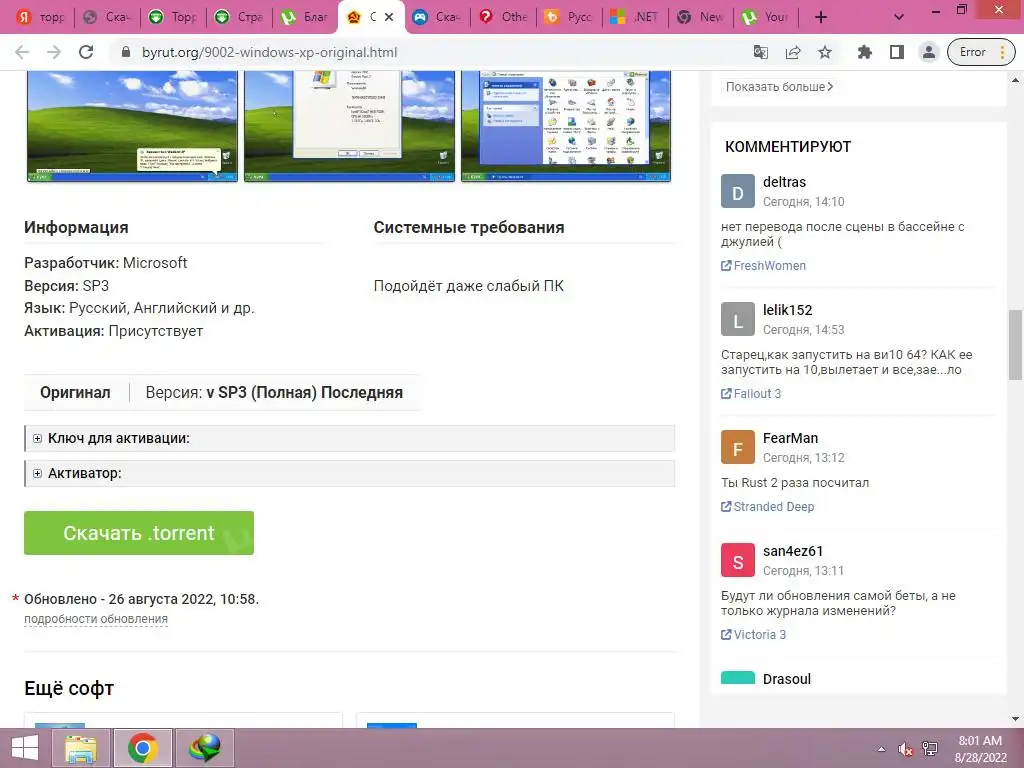
Task: Click the network tray icon
Action: [930, 749]
